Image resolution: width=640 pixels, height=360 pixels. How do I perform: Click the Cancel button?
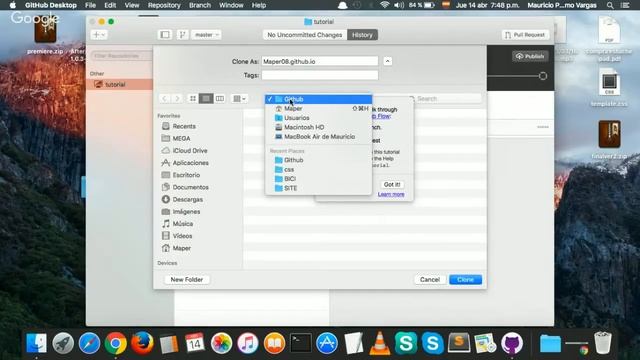click(x=430, y=280)
